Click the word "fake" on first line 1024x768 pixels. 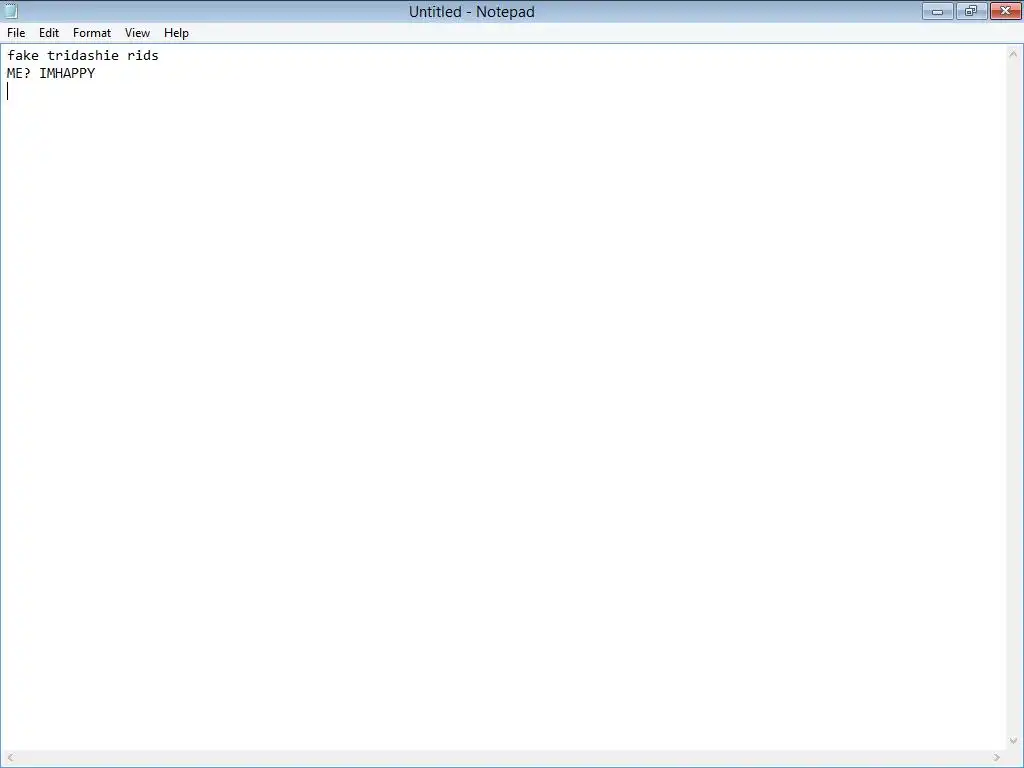(x=23, y=56)
